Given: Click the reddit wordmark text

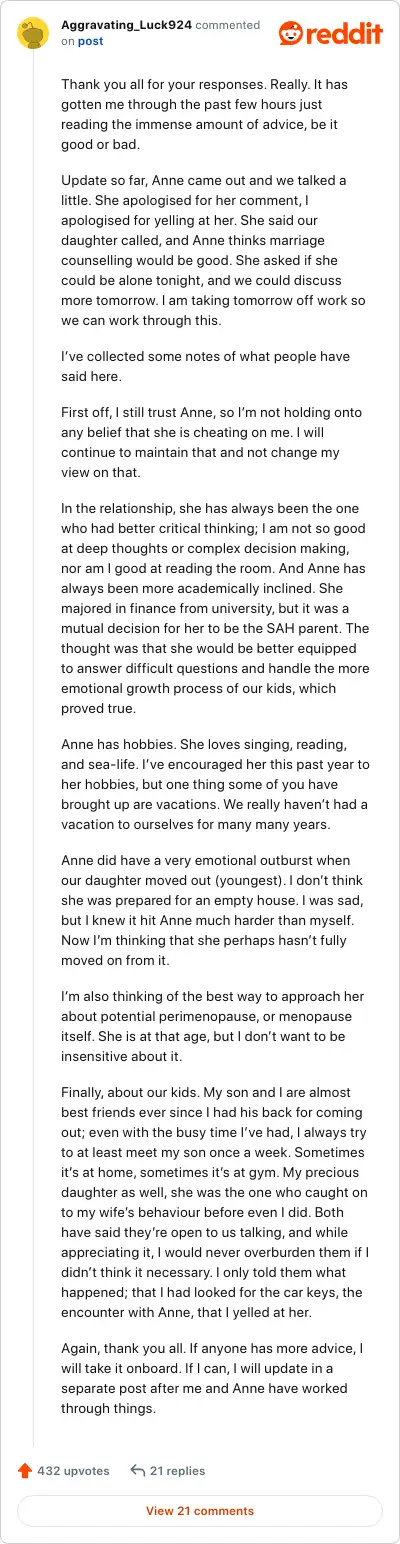Looking at the screenshot, I should (x=346, y=34).
